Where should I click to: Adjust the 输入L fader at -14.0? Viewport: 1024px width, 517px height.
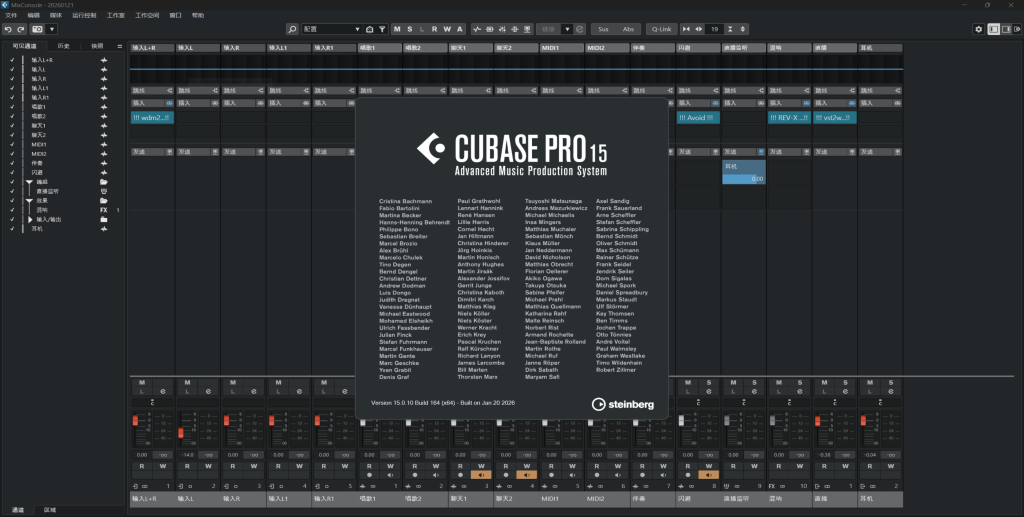coord(181,433)
